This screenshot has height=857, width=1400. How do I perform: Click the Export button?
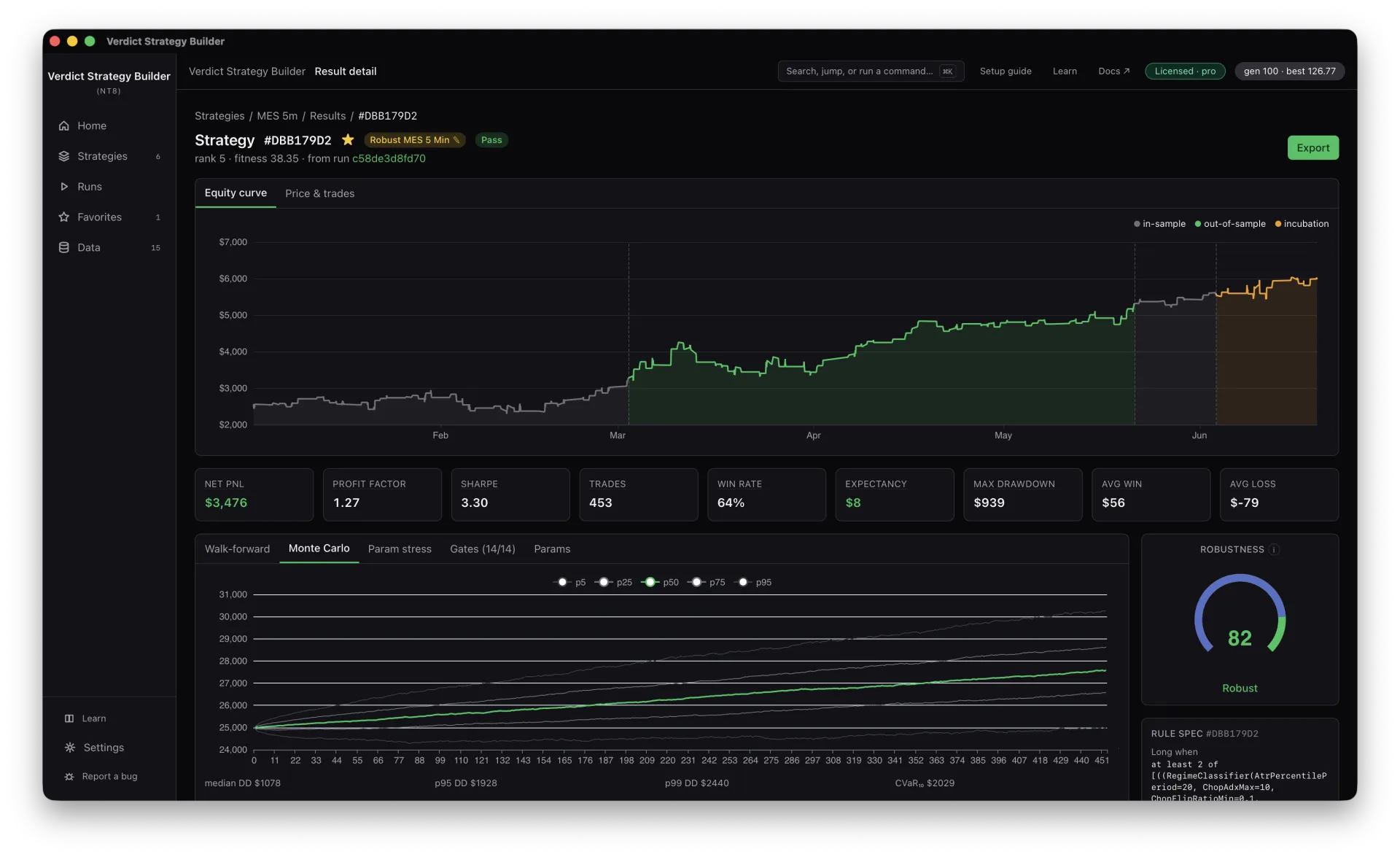pos(1312,148)
